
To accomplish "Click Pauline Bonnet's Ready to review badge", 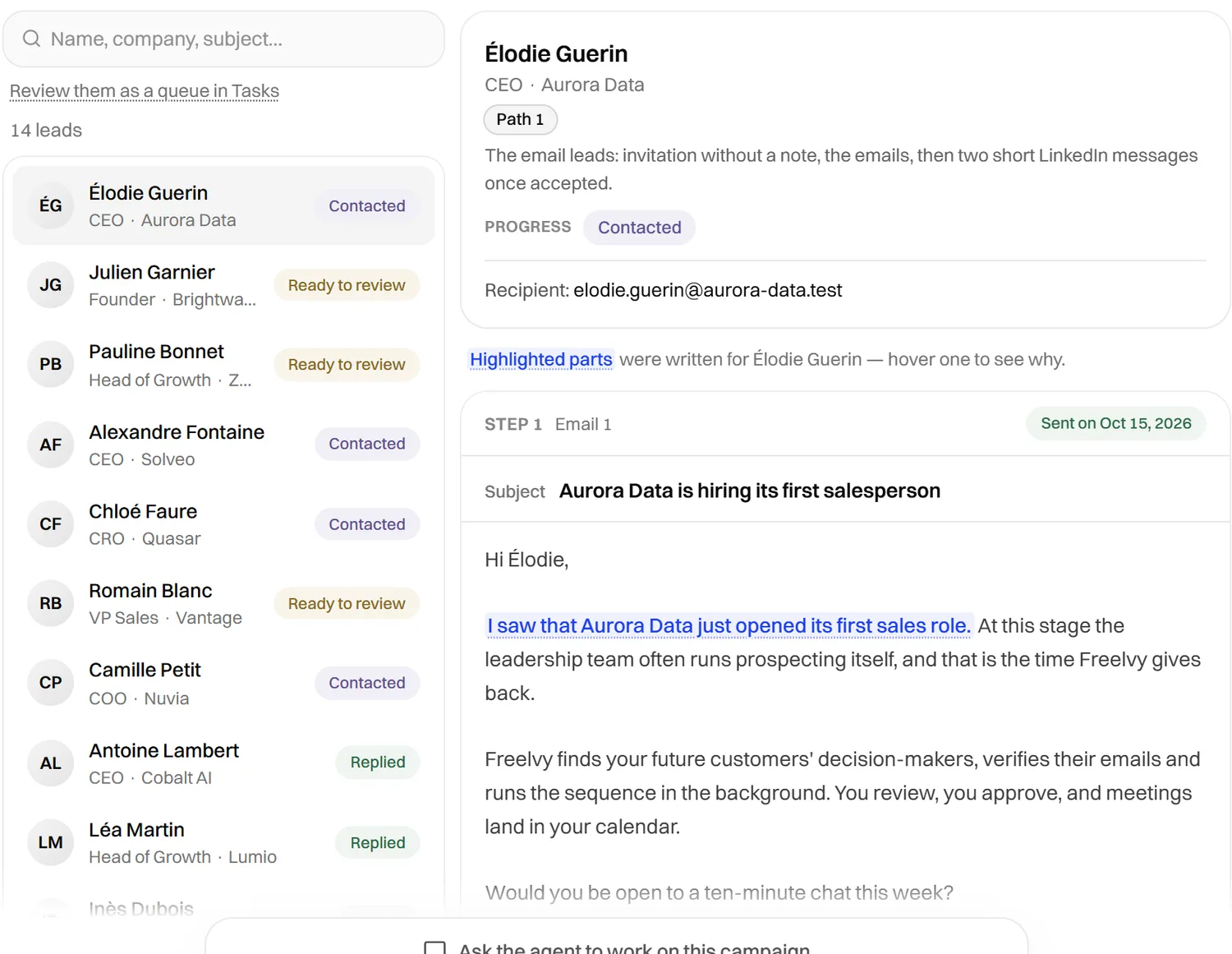I will (x=347, y=364).
